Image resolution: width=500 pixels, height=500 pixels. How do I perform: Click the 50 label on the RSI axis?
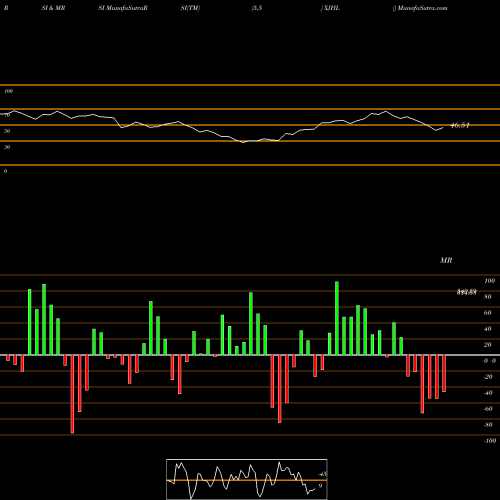[x=7, y=131]
